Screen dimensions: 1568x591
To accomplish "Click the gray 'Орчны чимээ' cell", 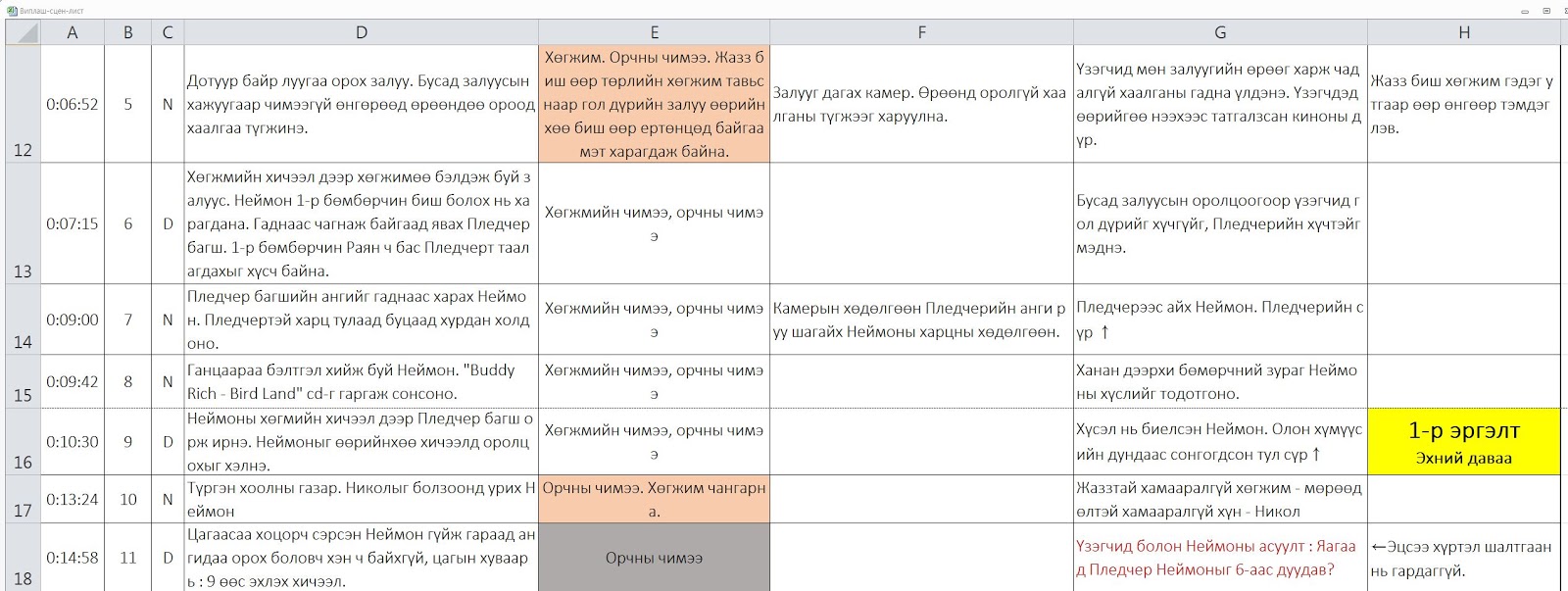I will coord(654,557).
